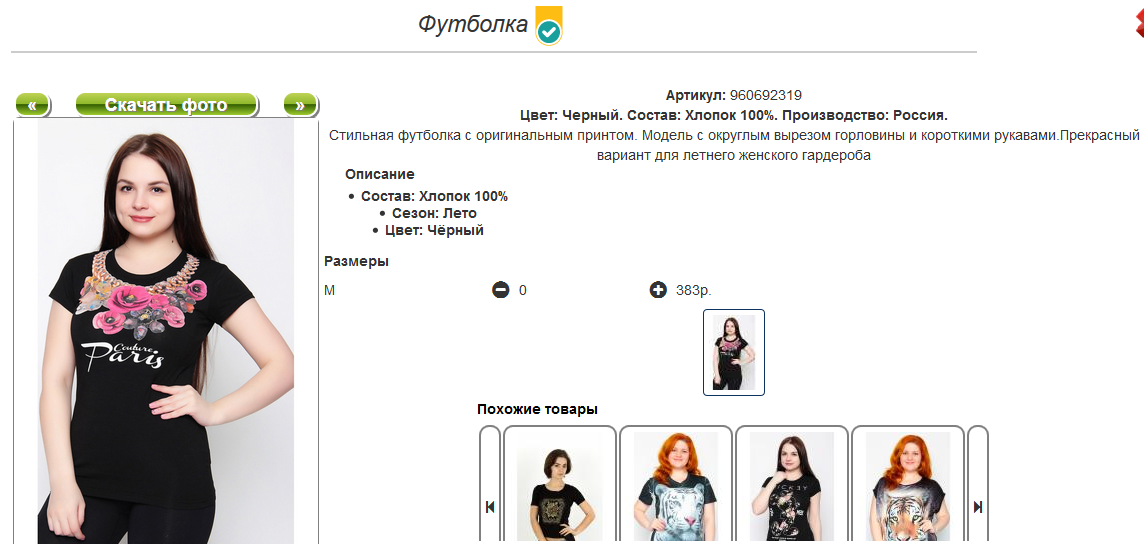Click the 383р. price label

pyautogui.click(x=694, y=290)
